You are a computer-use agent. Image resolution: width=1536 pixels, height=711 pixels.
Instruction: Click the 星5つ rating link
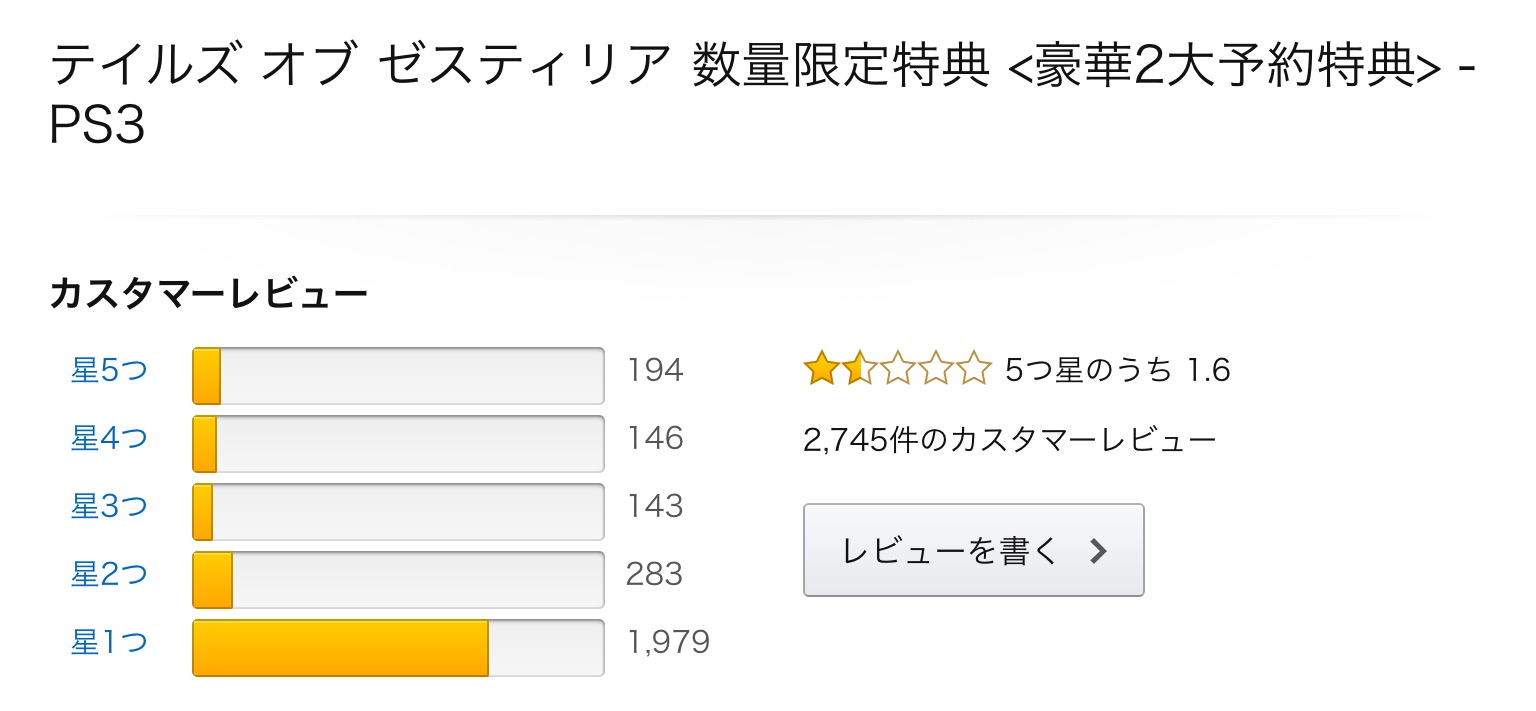pos(109,371)
